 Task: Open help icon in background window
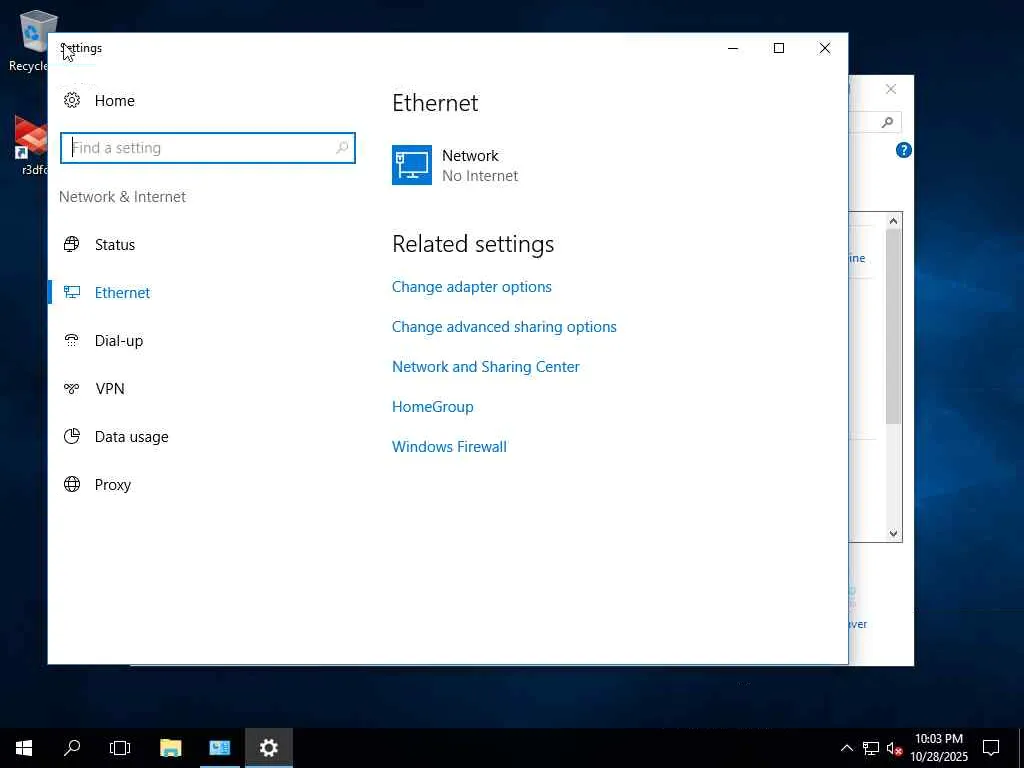pos(903,150)
